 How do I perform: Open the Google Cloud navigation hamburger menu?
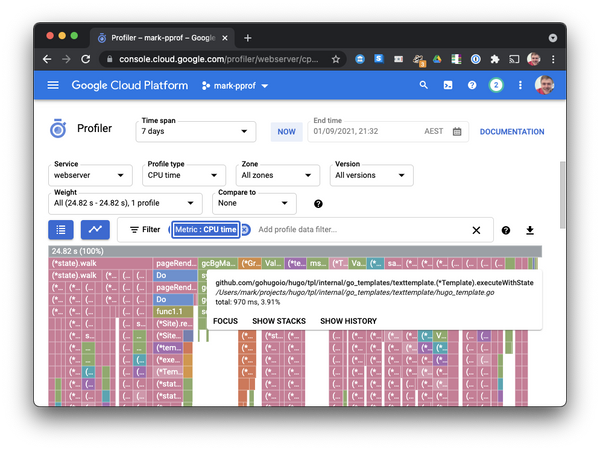[53, 86]
